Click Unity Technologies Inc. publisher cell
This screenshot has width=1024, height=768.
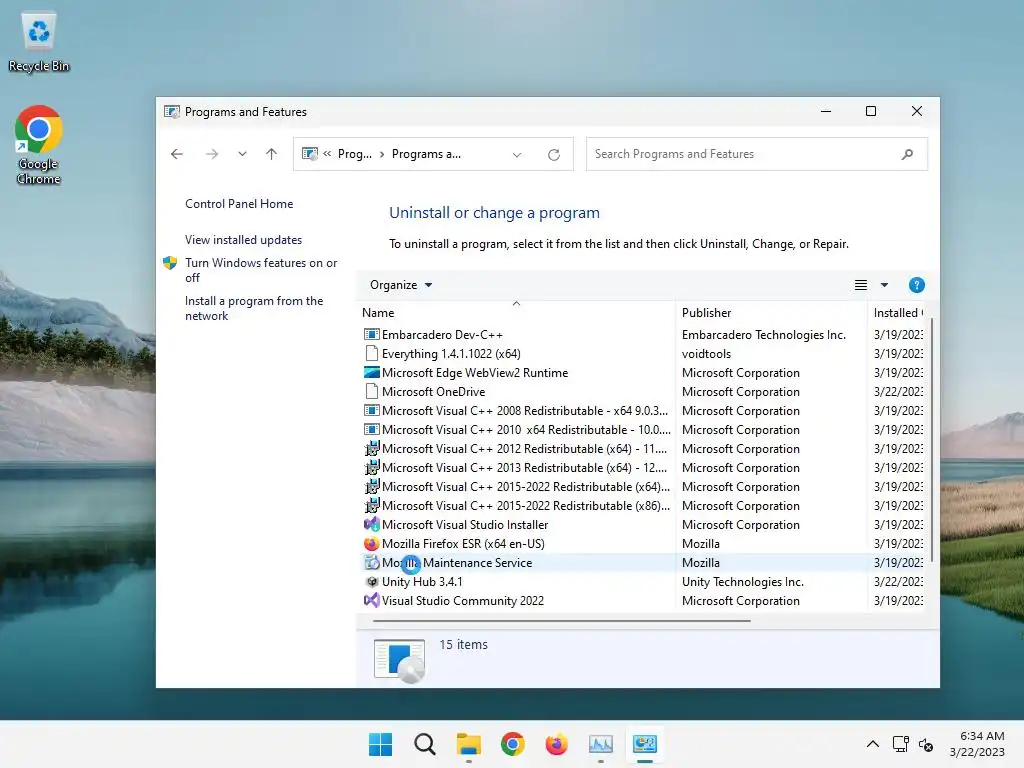pos(743,581)
